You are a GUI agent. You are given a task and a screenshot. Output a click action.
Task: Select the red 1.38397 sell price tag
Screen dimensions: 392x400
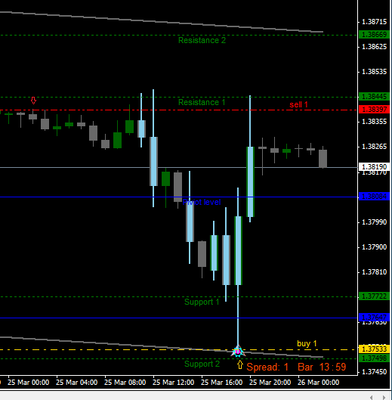[x=375, y=109]
